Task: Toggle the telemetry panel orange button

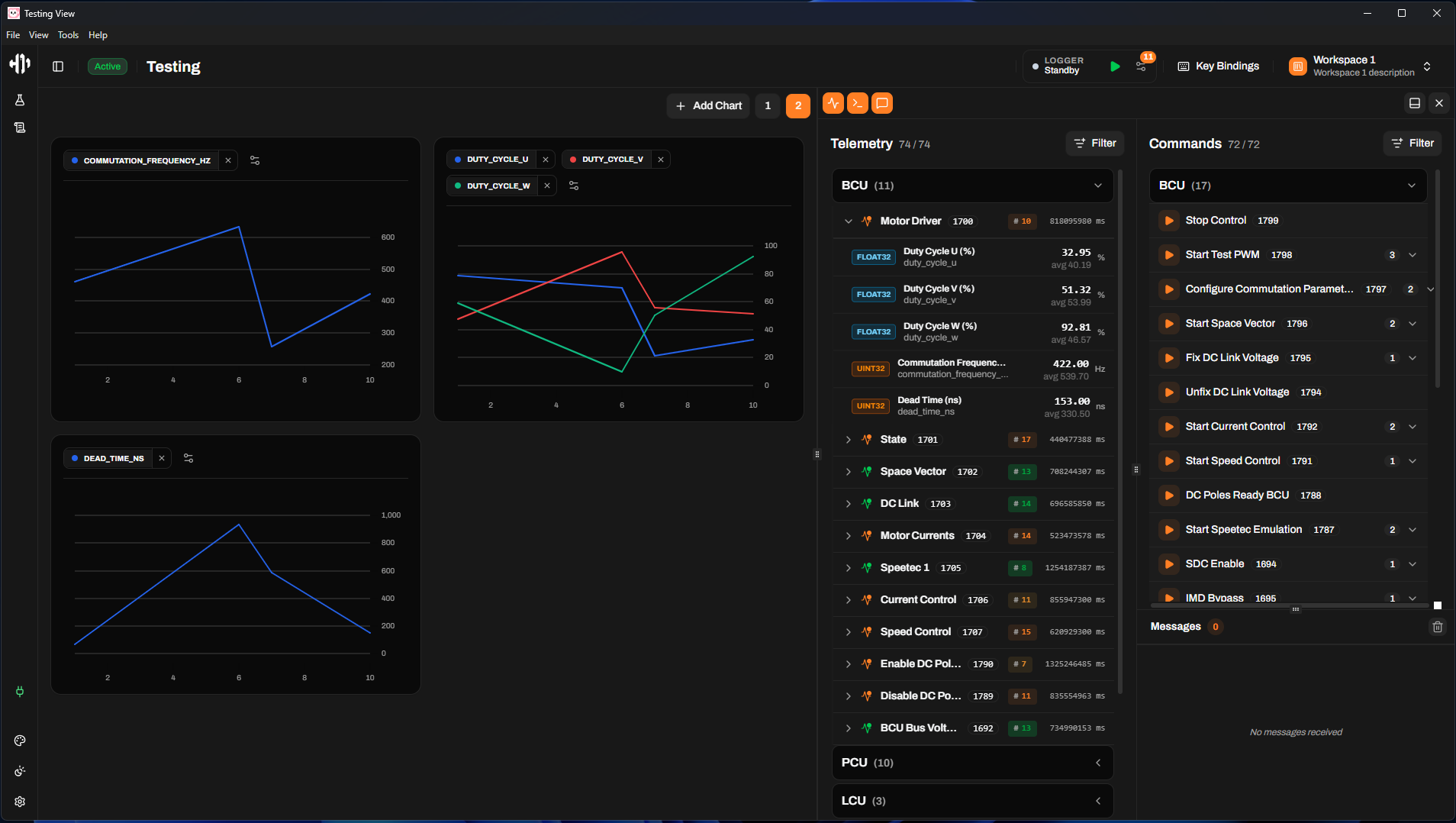Action: coord(833,103)
